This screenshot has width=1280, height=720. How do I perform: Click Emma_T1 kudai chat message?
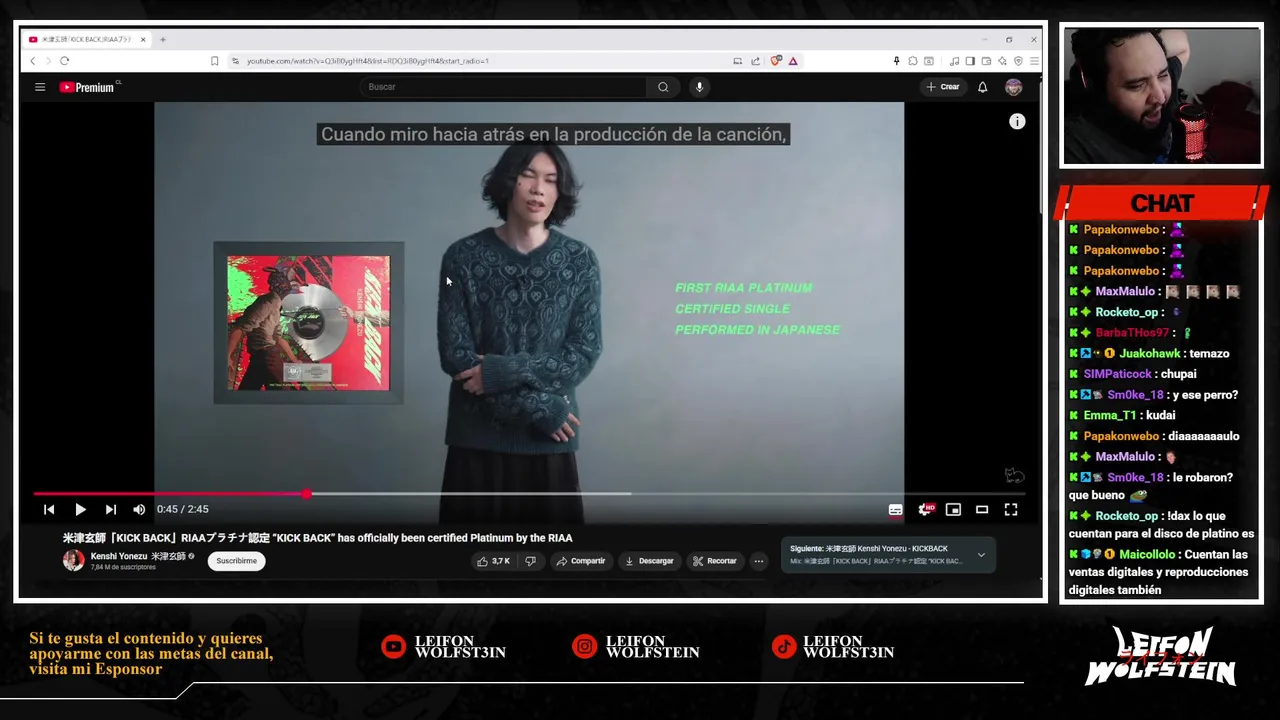click(x=1122, y=415)
